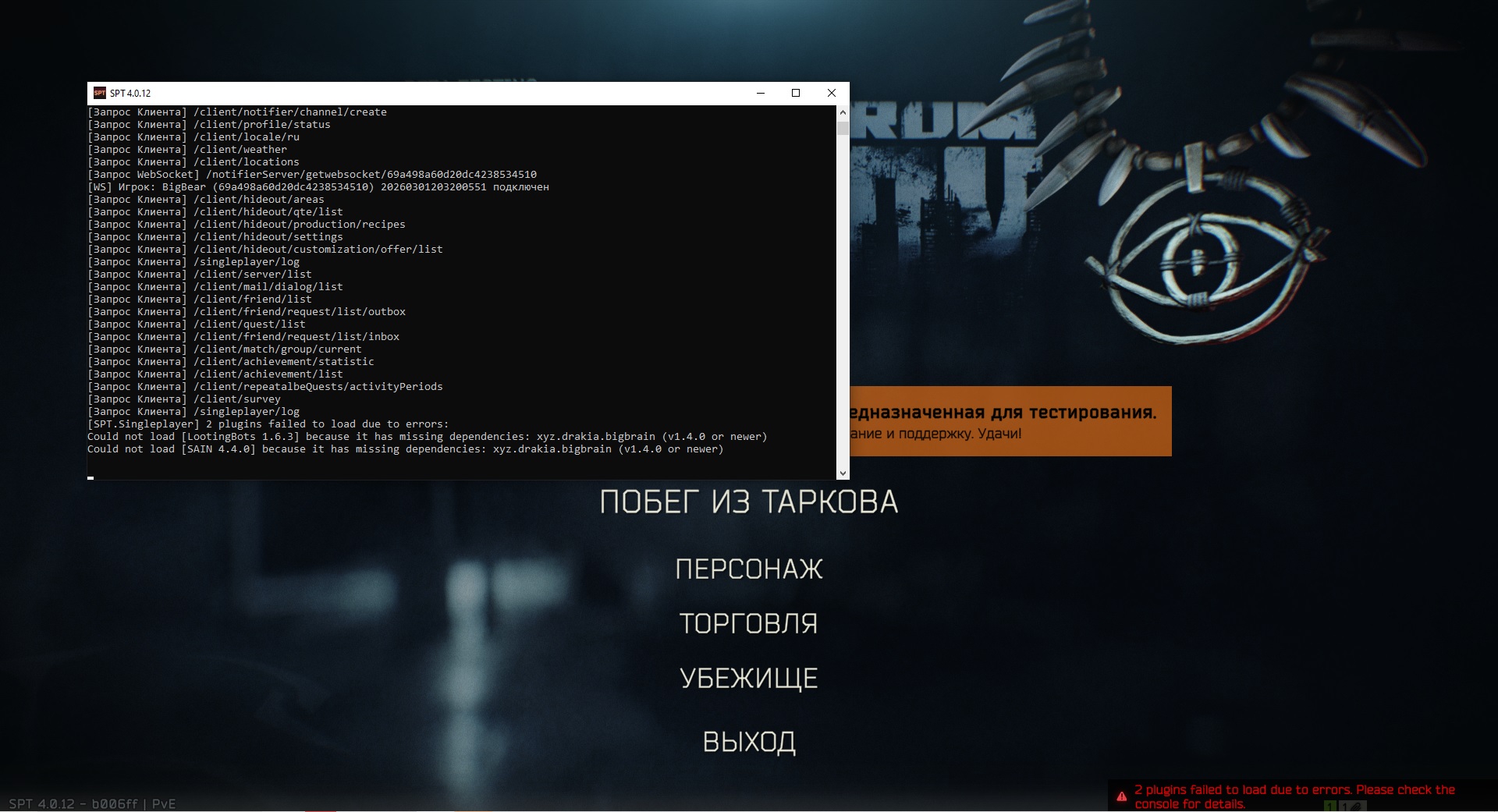
Task: Click the 'Could not load [SAIN 4.4.0]' line
Action: (x=406, y=449)
